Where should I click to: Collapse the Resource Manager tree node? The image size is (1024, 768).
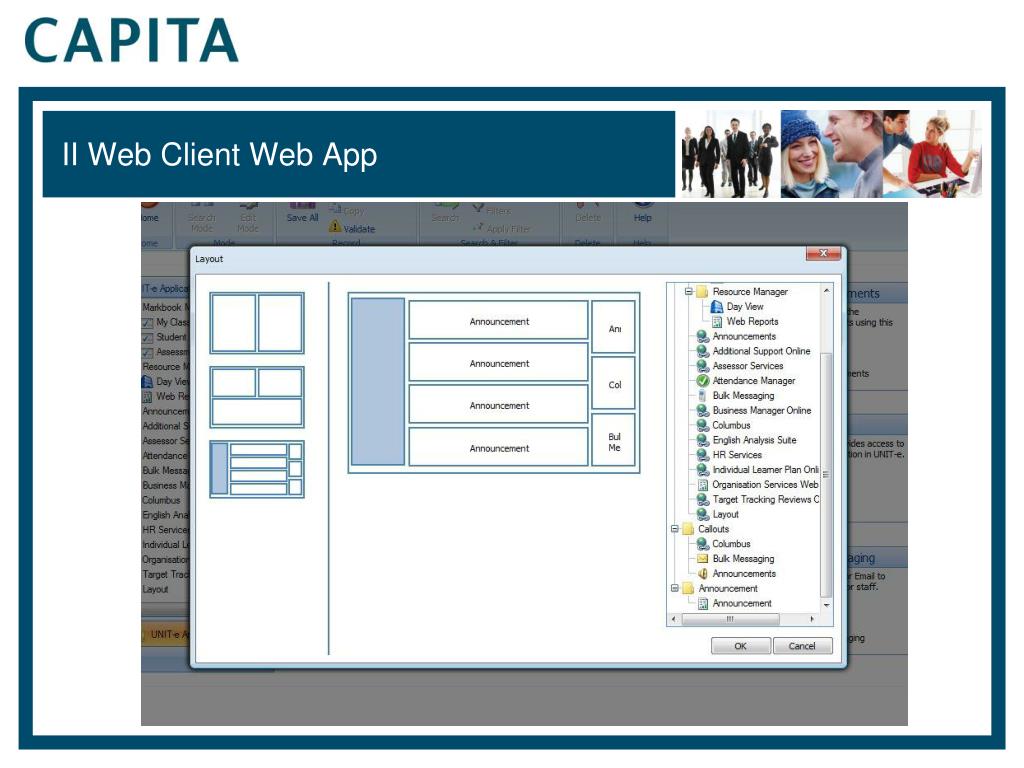click(688, 291)
